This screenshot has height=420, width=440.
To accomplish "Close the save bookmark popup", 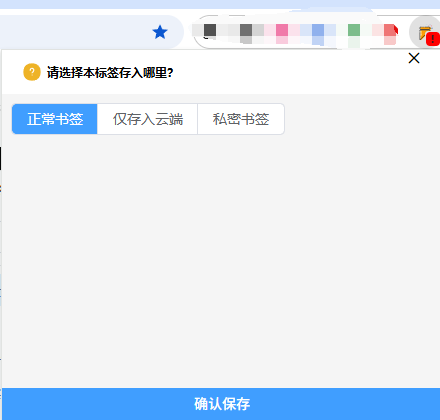I will tap(414, 58).
